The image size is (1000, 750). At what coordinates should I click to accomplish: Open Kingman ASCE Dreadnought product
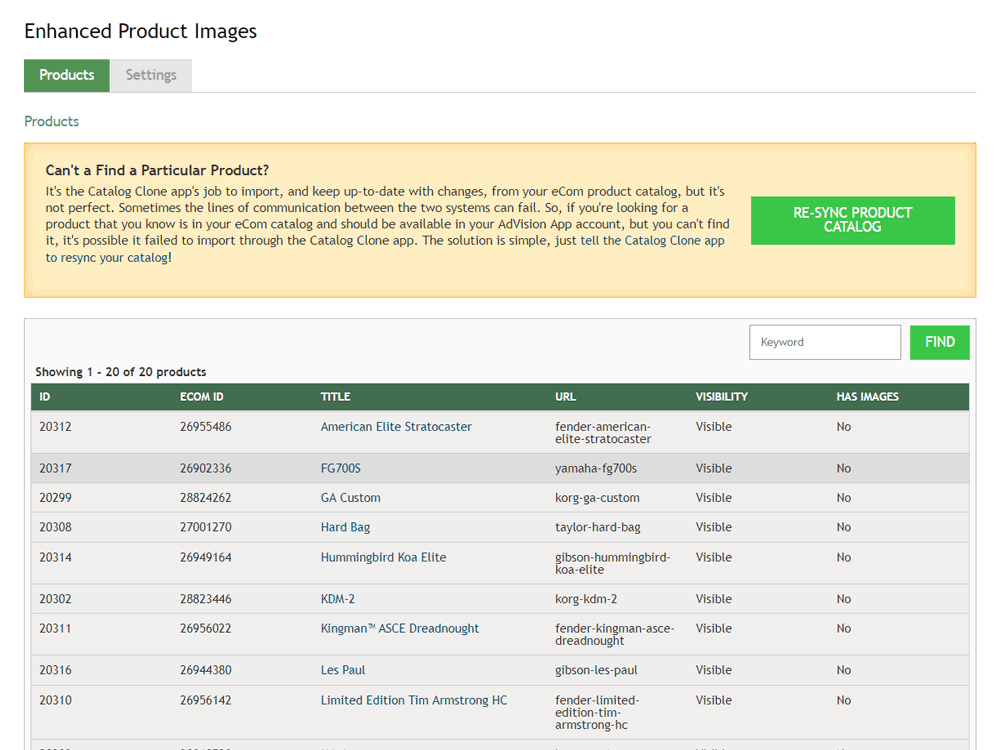click(399, 629)
